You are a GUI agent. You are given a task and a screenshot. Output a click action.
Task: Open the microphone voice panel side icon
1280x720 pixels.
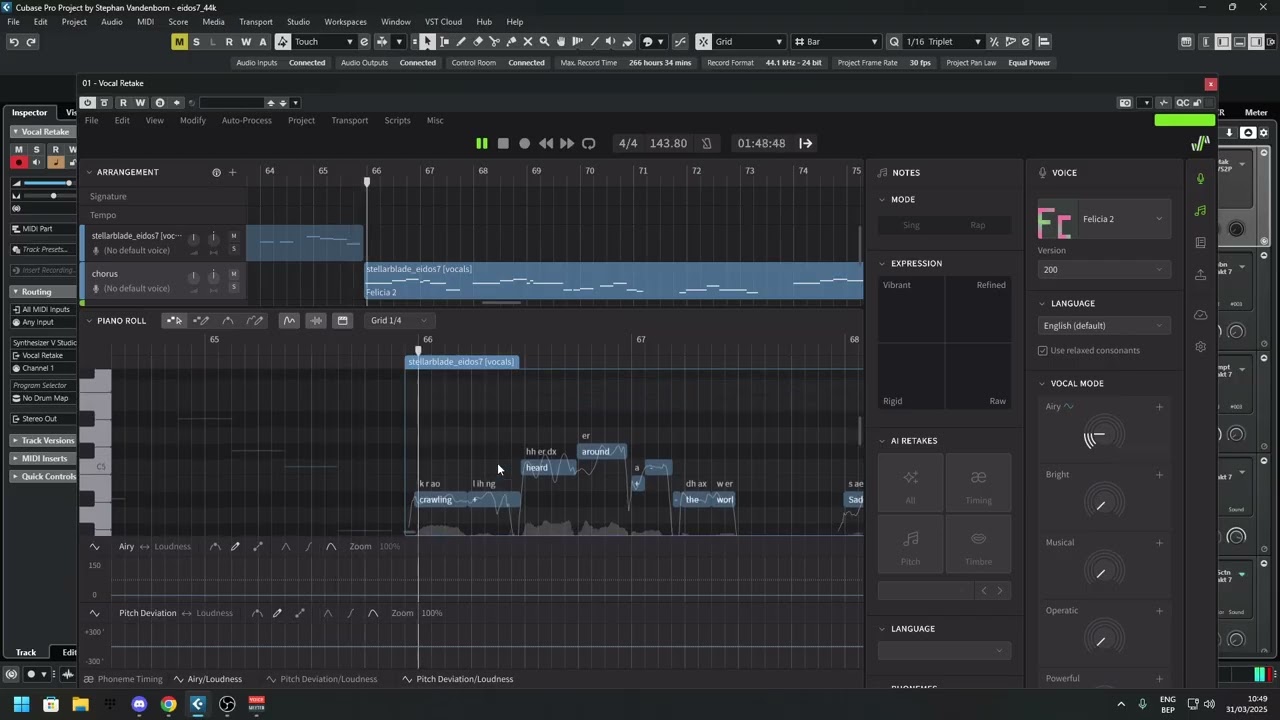pyautogui.click(x=1200, y=179)
